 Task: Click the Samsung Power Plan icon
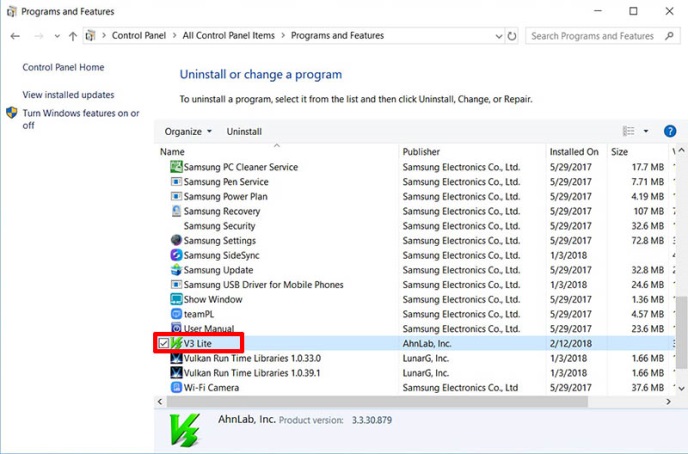pos(176,196)
